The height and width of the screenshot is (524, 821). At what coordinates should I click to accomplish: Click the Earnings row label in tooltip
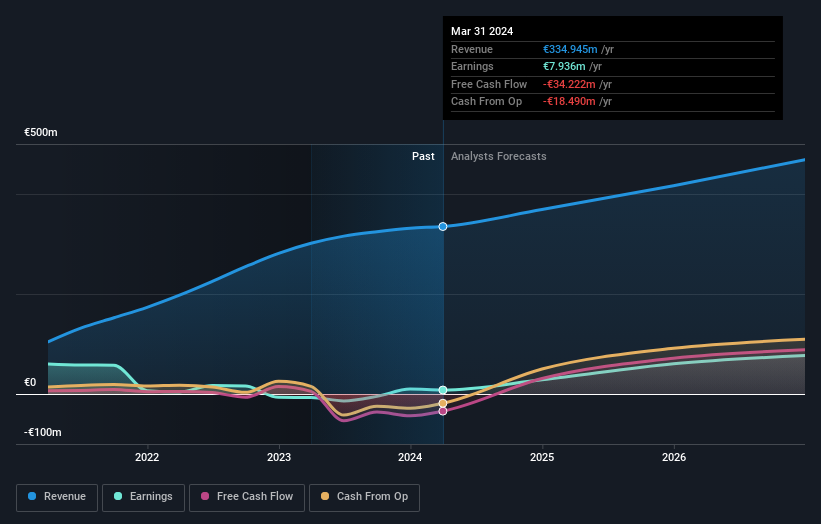472,66
